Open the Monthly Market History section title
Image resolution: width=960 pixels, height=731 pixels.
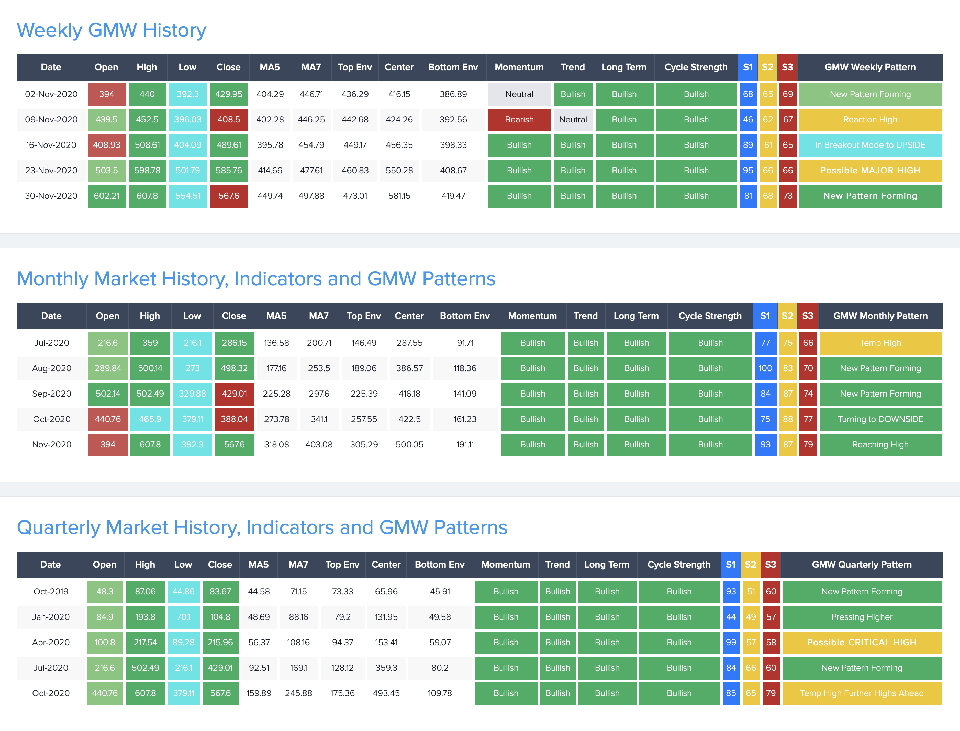point(255,278)
